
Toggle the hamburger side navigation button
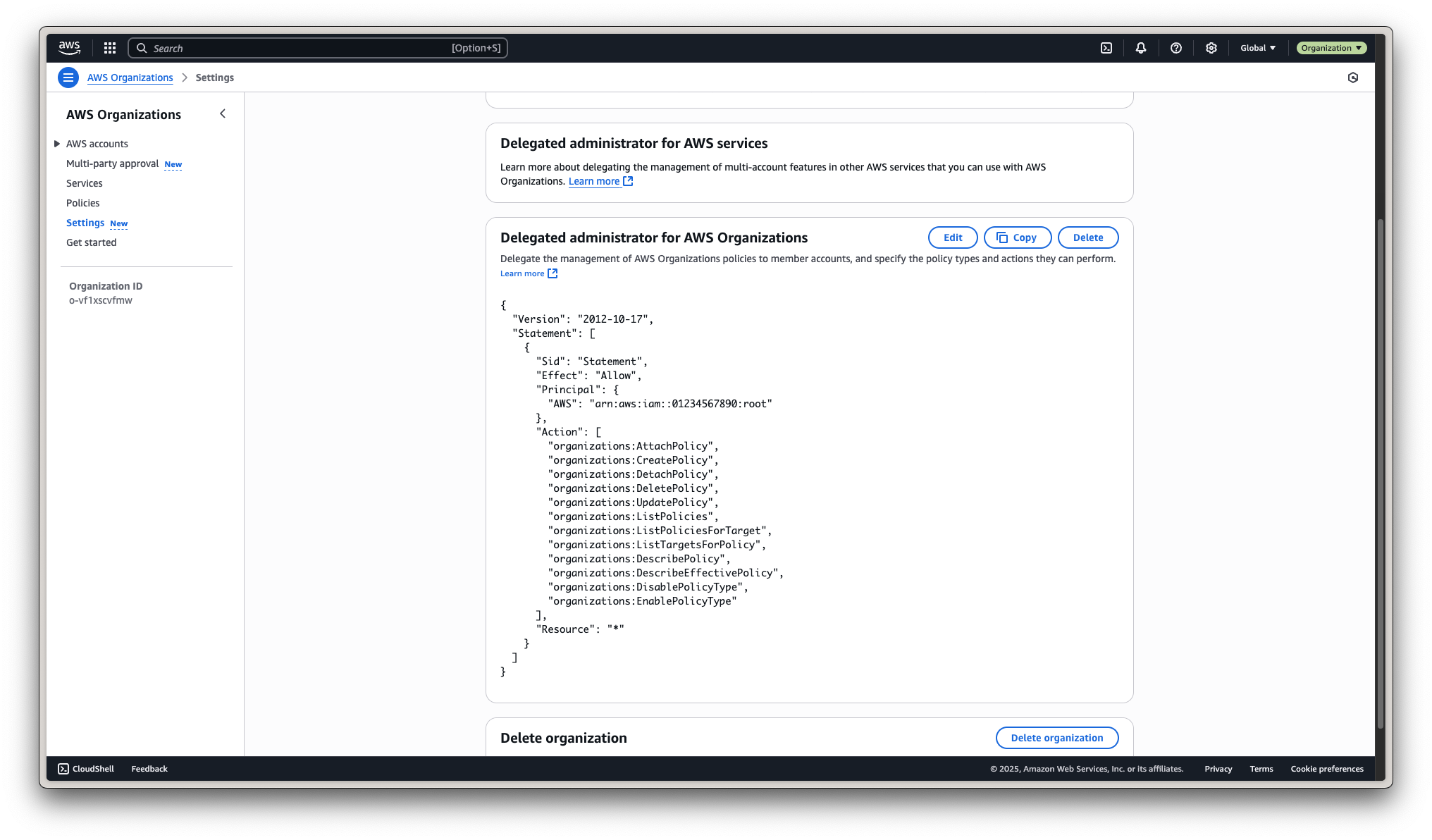(68, 78)
